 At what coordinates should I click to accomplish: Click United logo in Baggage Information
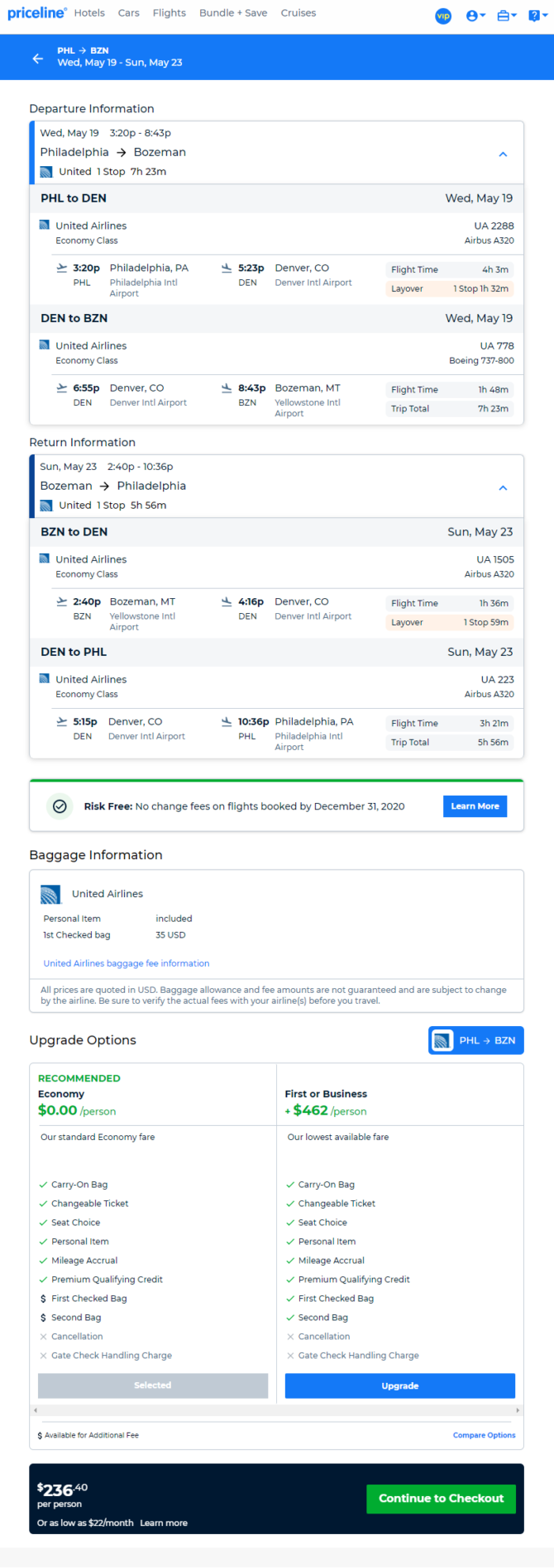51,894
